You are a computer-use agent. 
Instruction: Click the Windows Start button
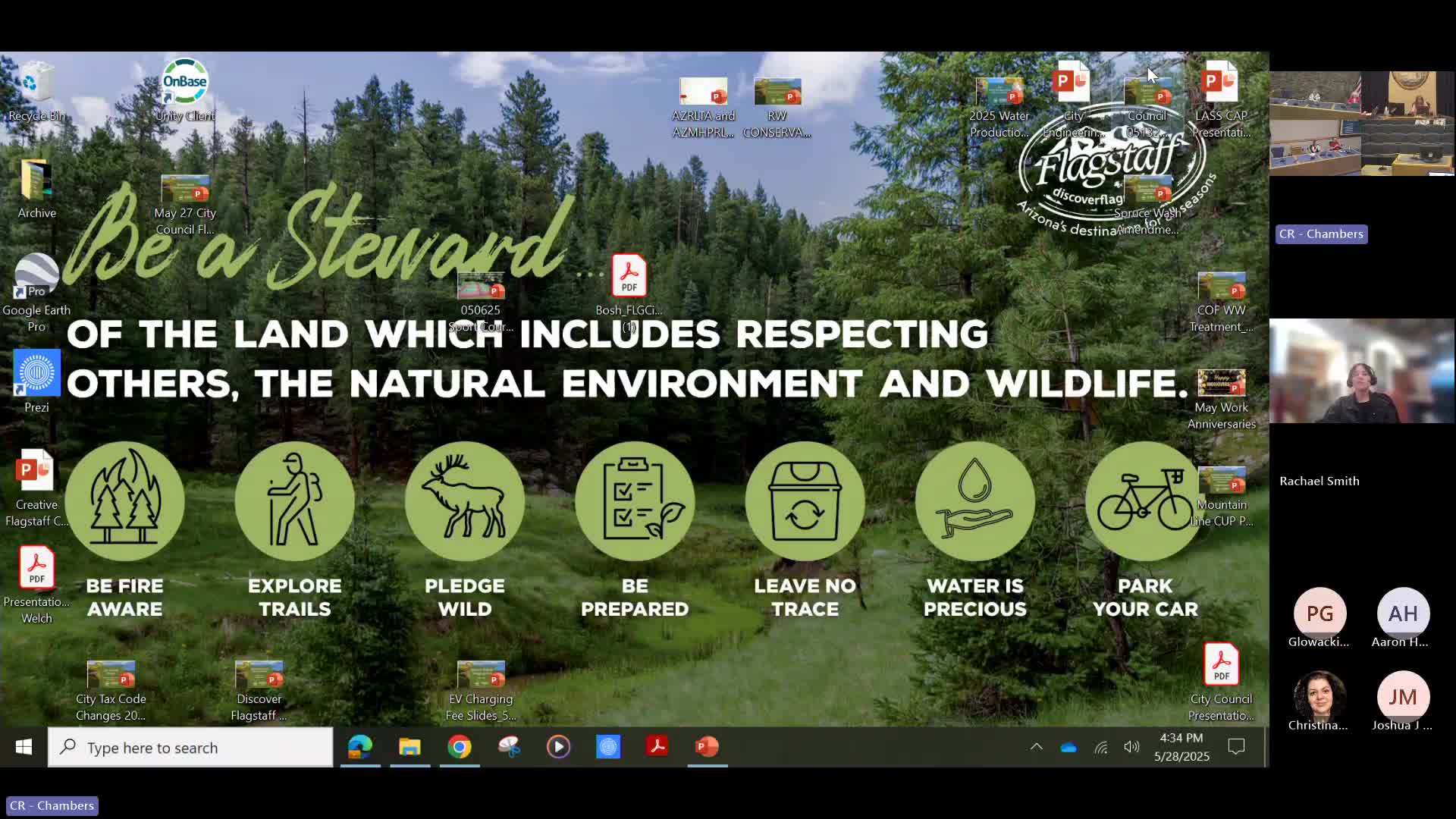[x=24, y=747]
